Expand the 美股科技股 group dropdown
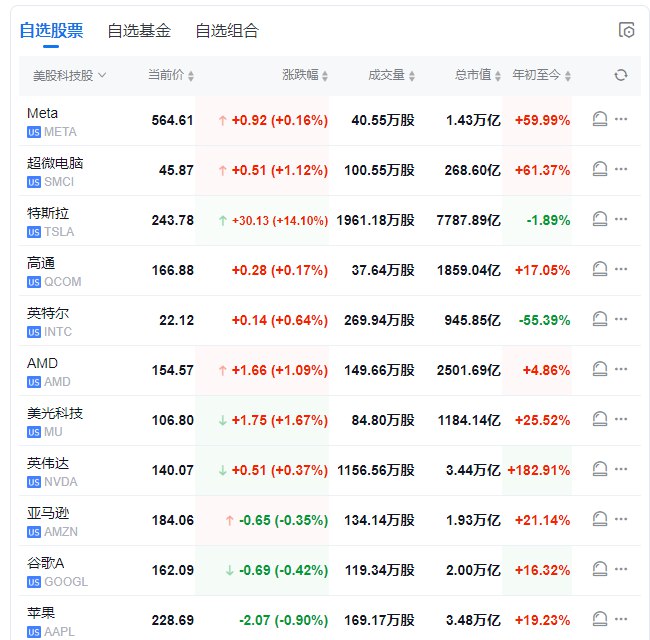Image resolution: width=650 pixels, height=640 pixels. point(70,75)
